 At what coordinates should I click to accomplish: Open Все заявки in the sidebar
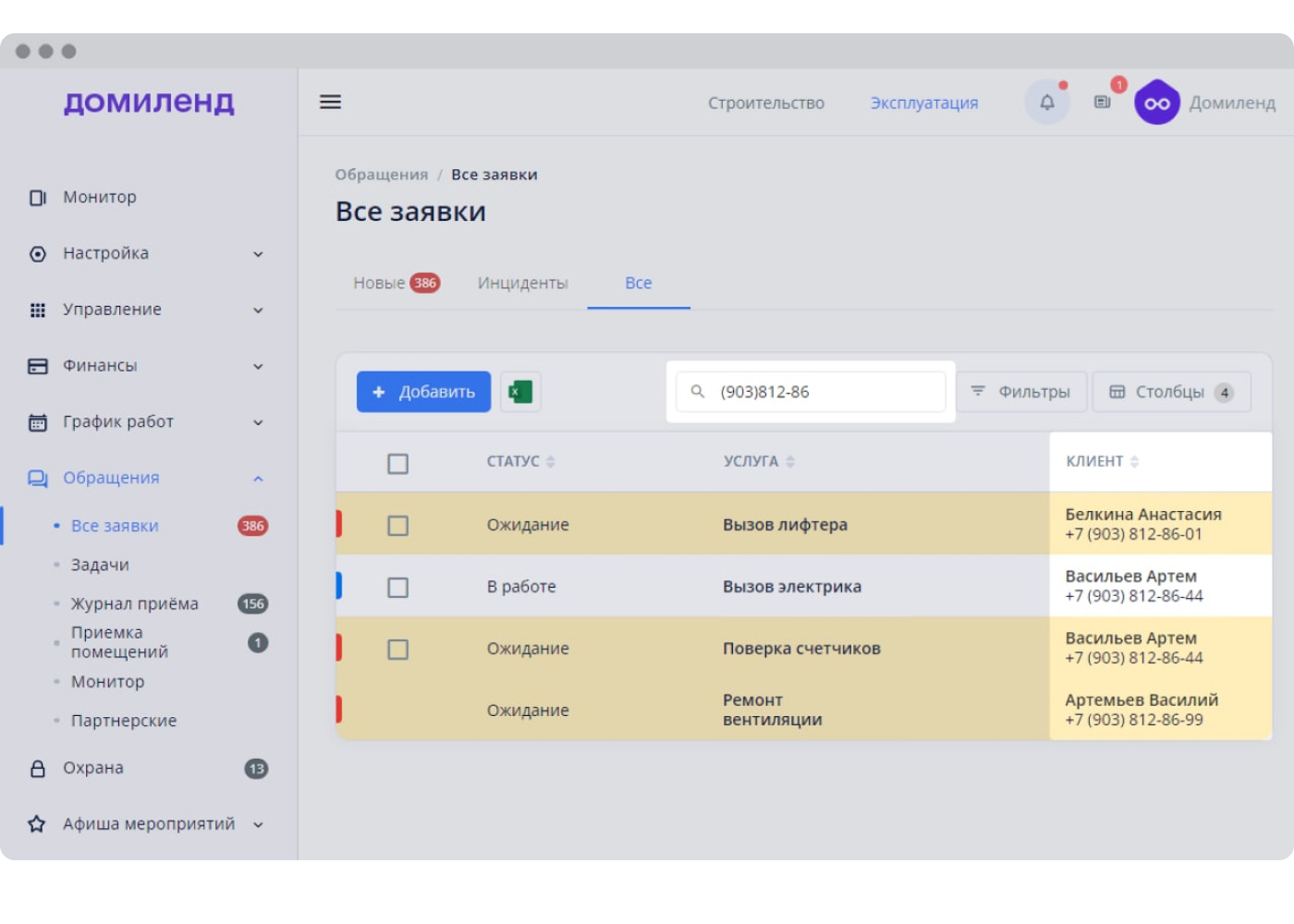[x=115, y=526]
